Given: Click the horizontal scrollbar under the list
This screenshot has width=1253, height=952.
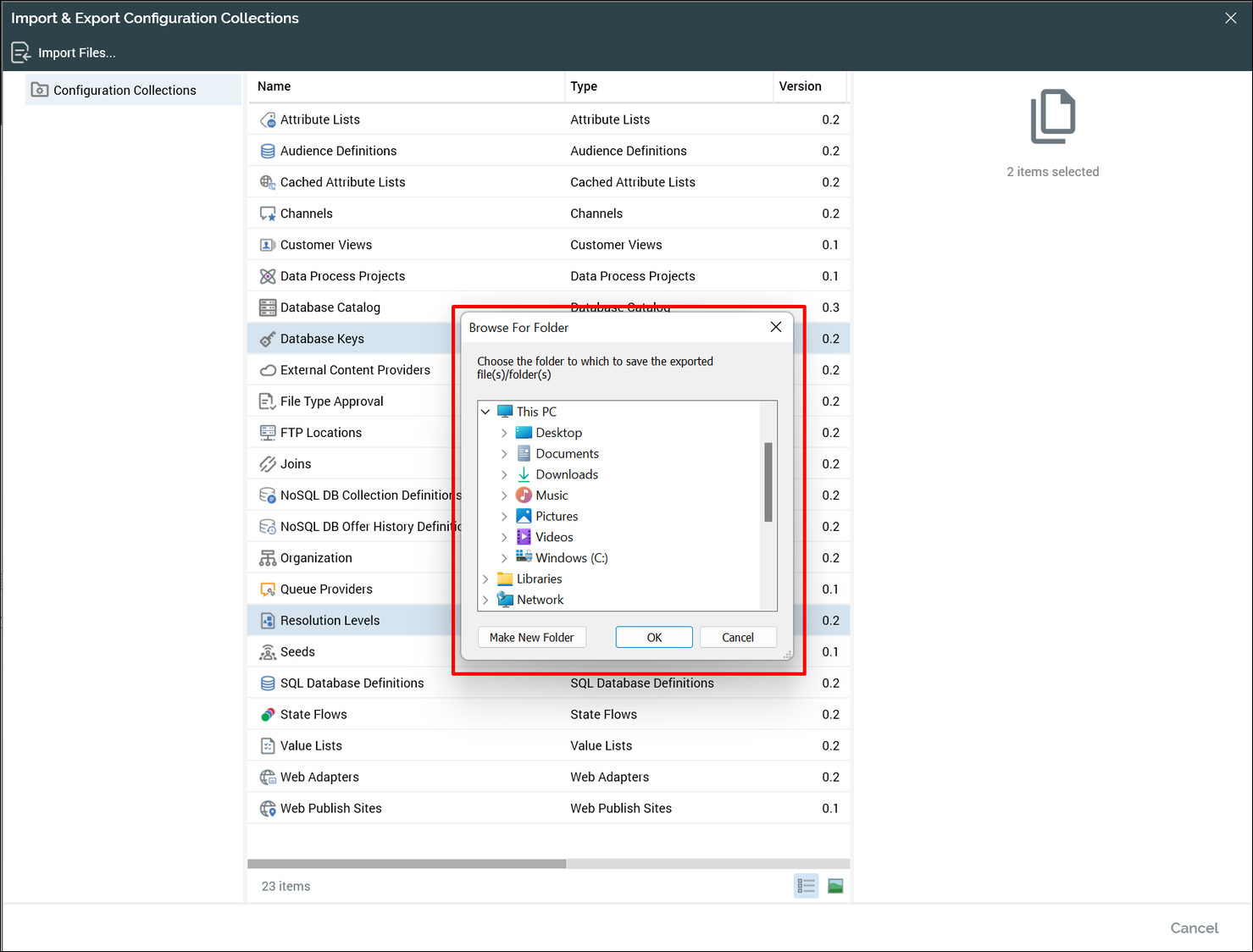Looking at the screenshot, I should (407, 864).
